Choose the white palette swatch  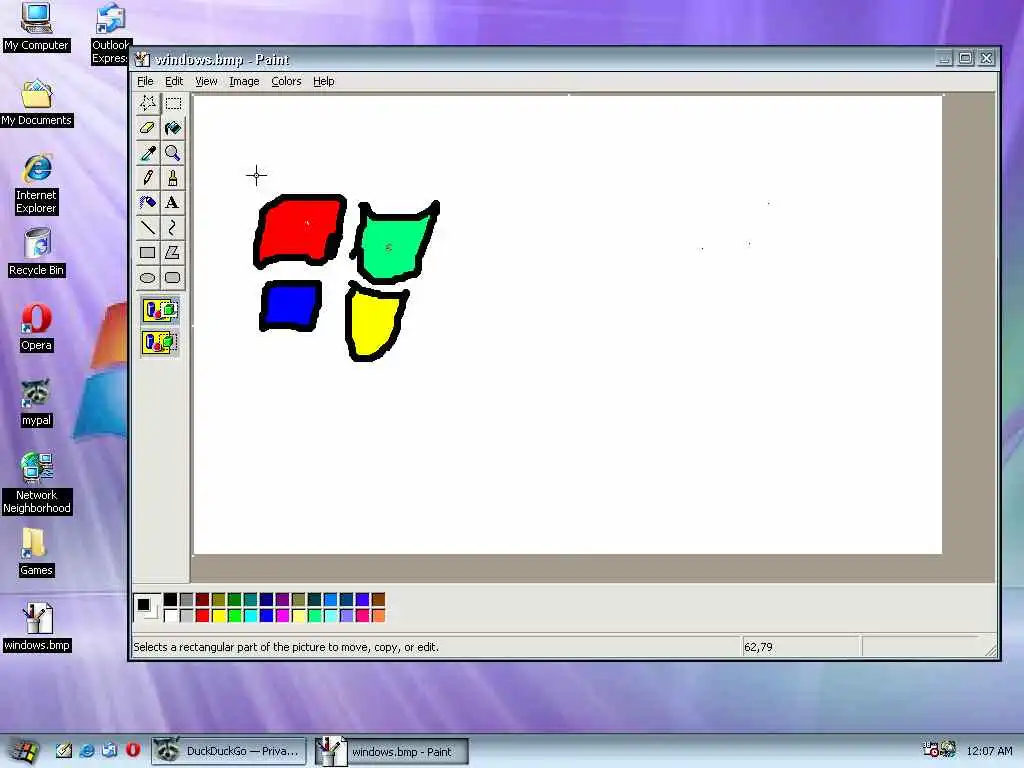coord(170,615)
